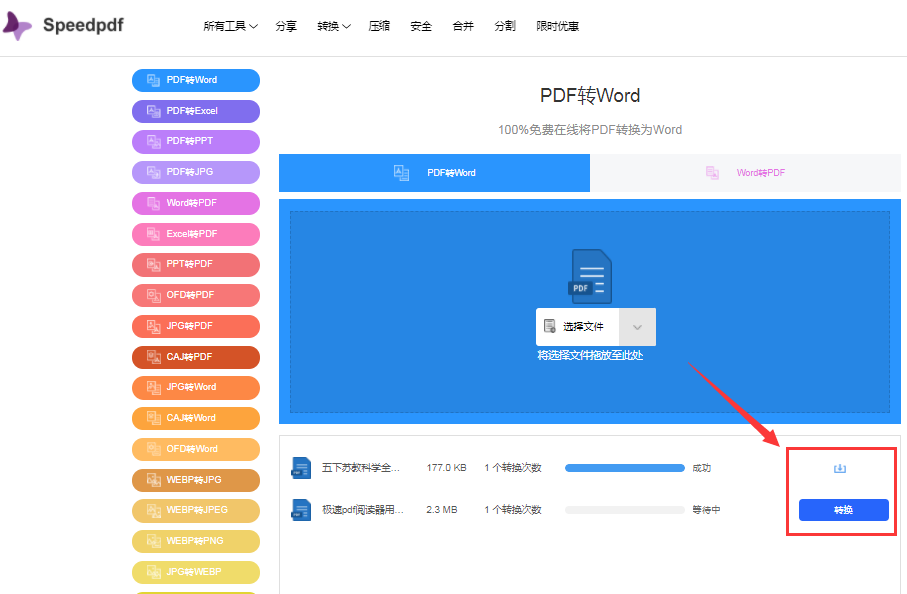Open the 所有工具 dropdown menu
The height and width of the screenshot is (594, 907).
point(230,26)
